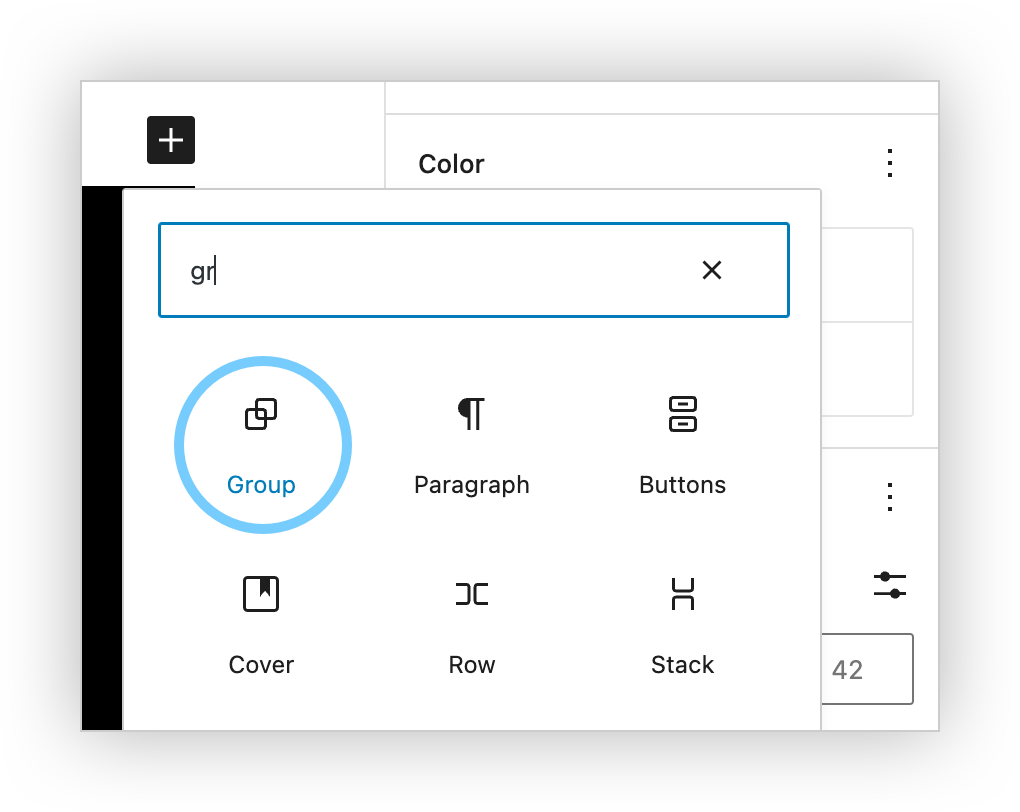Click the "Color" panel heading
1020x812 pixels.
click(451, 164)
